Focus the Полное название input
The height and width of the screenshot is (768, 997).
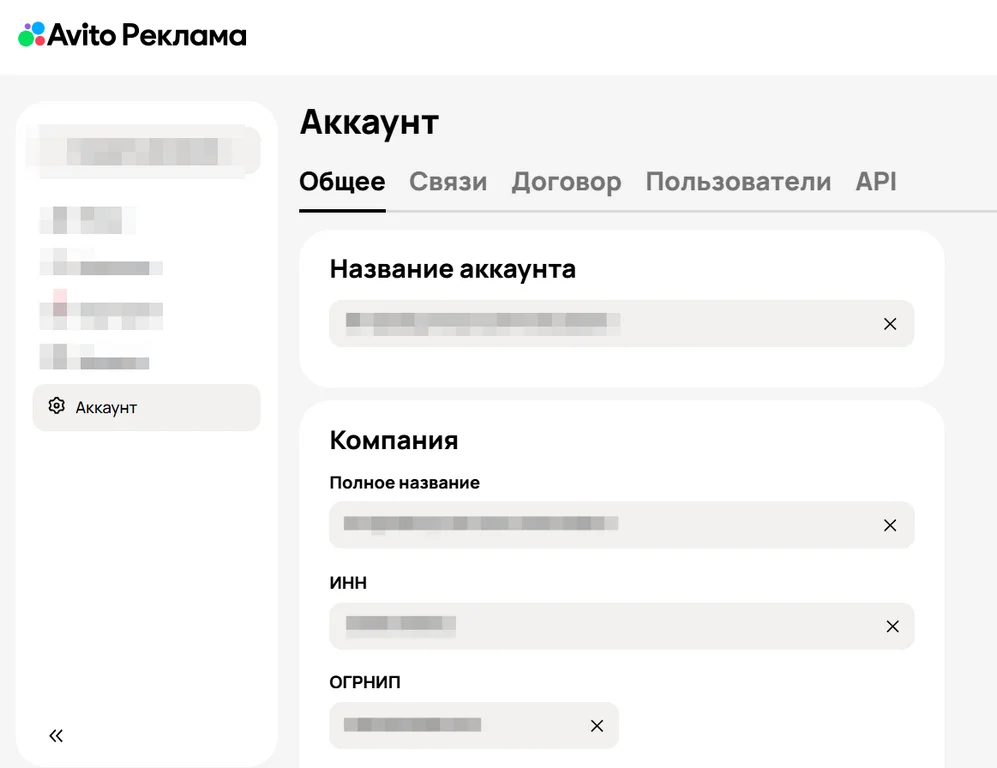(621, 525)
